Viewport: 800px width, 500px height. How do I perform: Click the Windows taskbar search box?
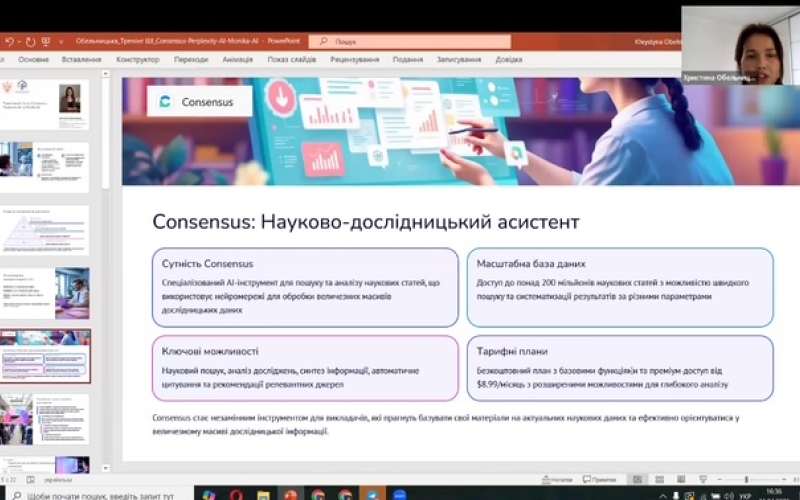(x=97, y=495)
